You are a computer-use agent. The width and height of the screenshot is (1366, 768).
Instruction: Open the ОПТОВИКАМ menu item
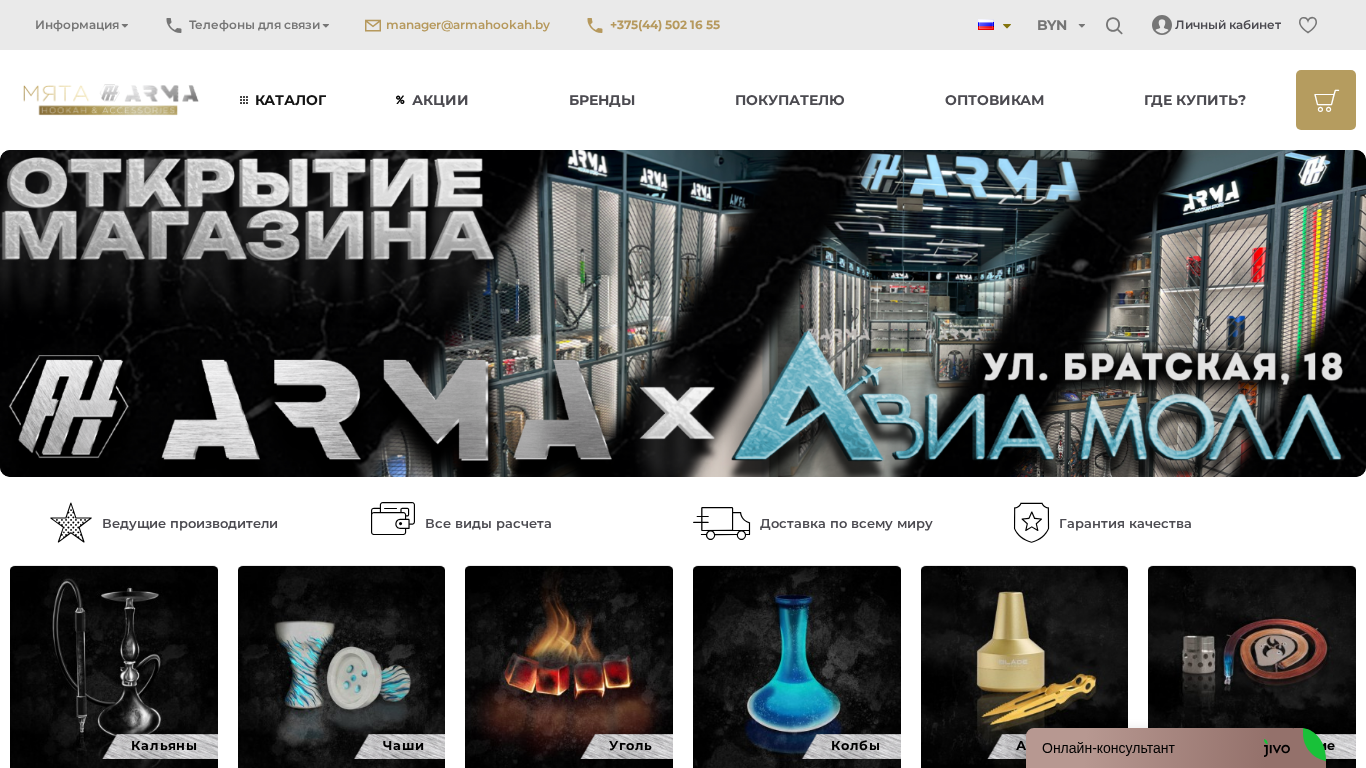[995, 100]
